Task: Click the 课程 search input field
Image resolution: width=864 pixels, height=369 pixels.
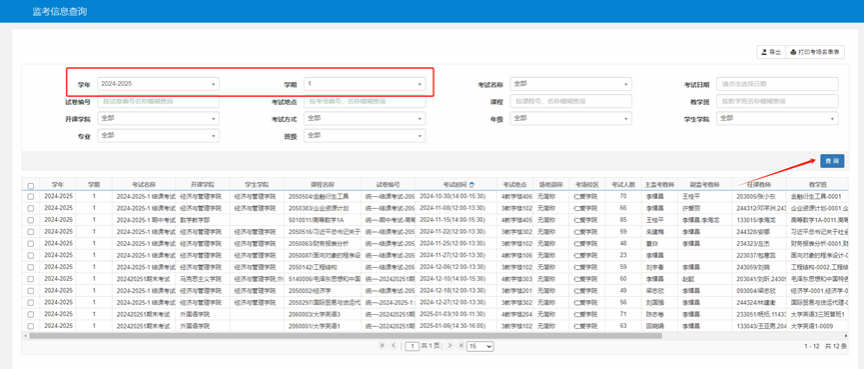Action: click(571, 101)
